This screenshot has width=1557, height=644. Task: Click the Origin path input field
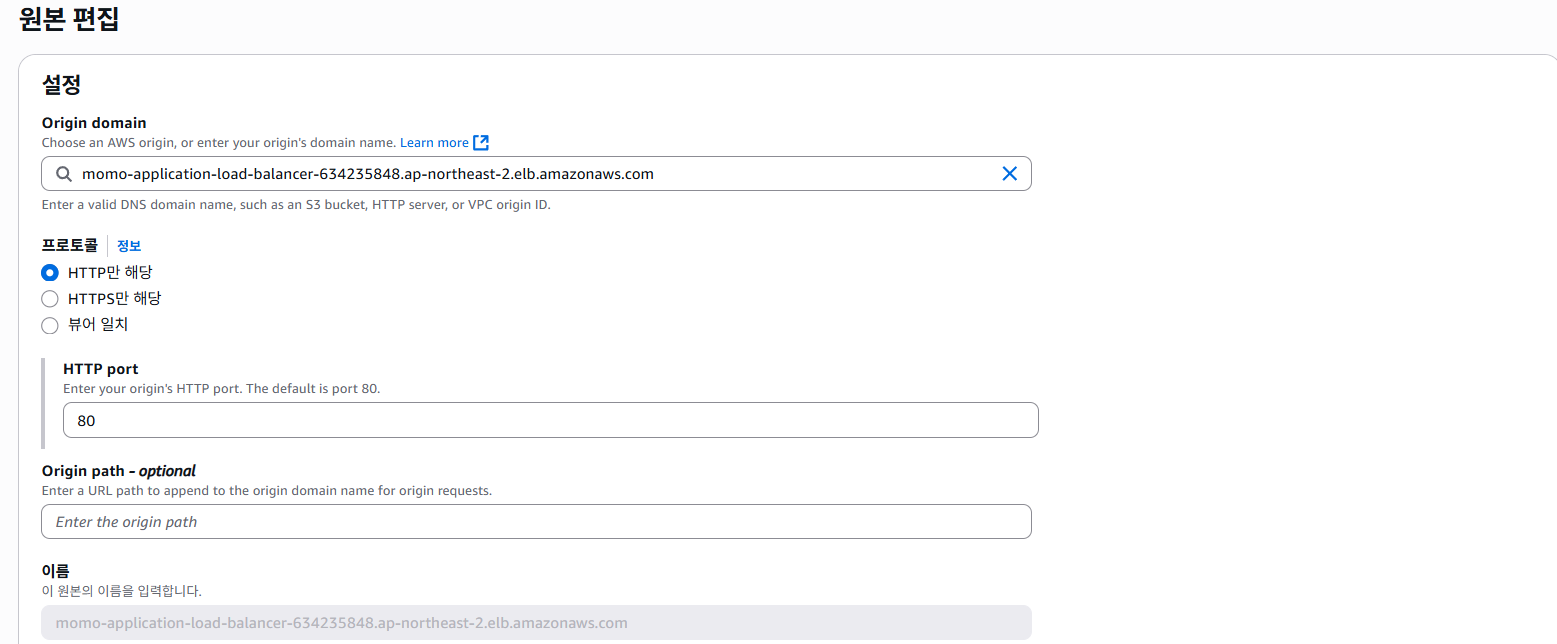pos(536,522)
